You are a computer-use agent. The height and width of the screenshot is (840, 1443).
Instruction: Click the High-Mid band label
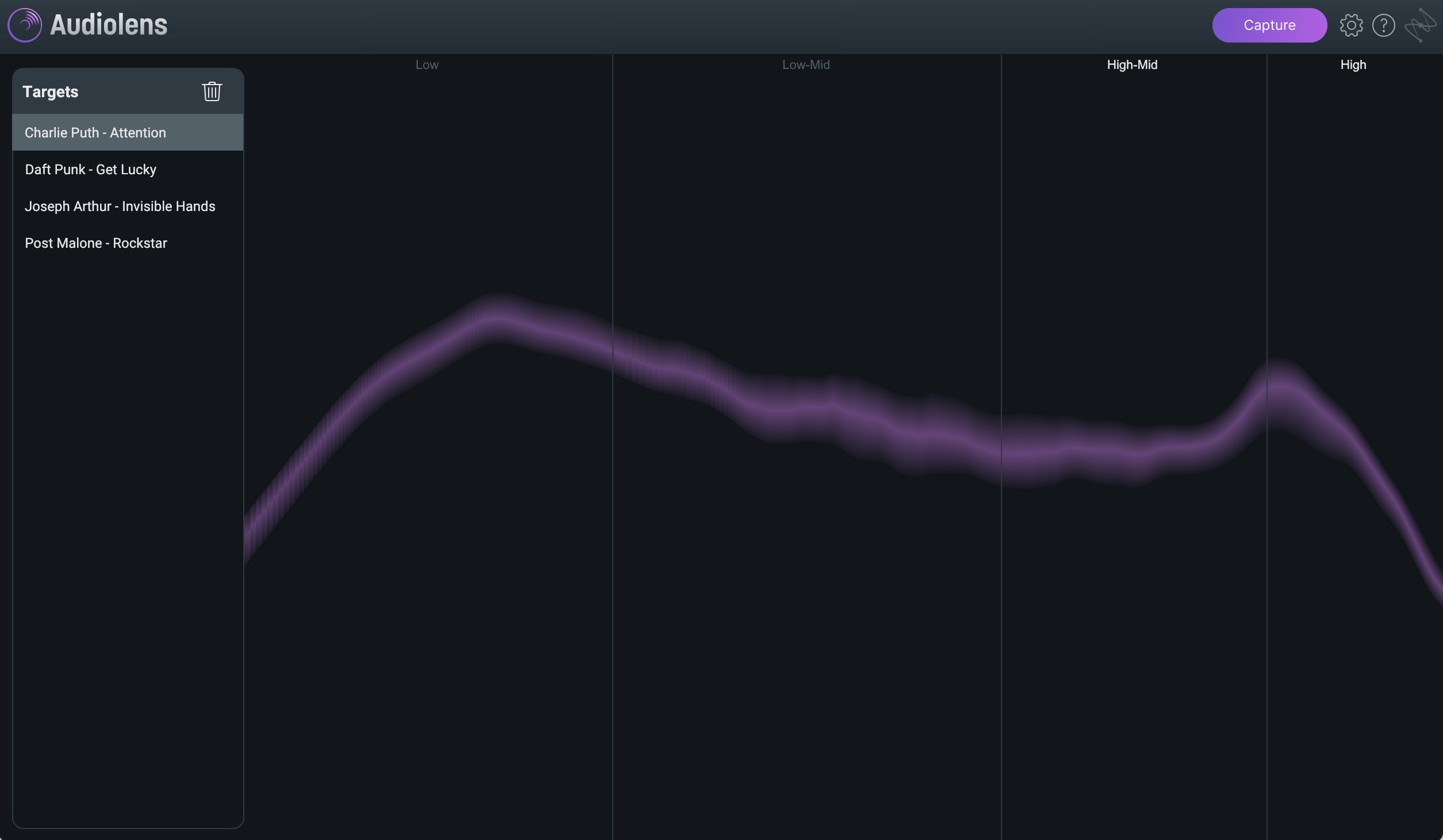point(1132,65)
